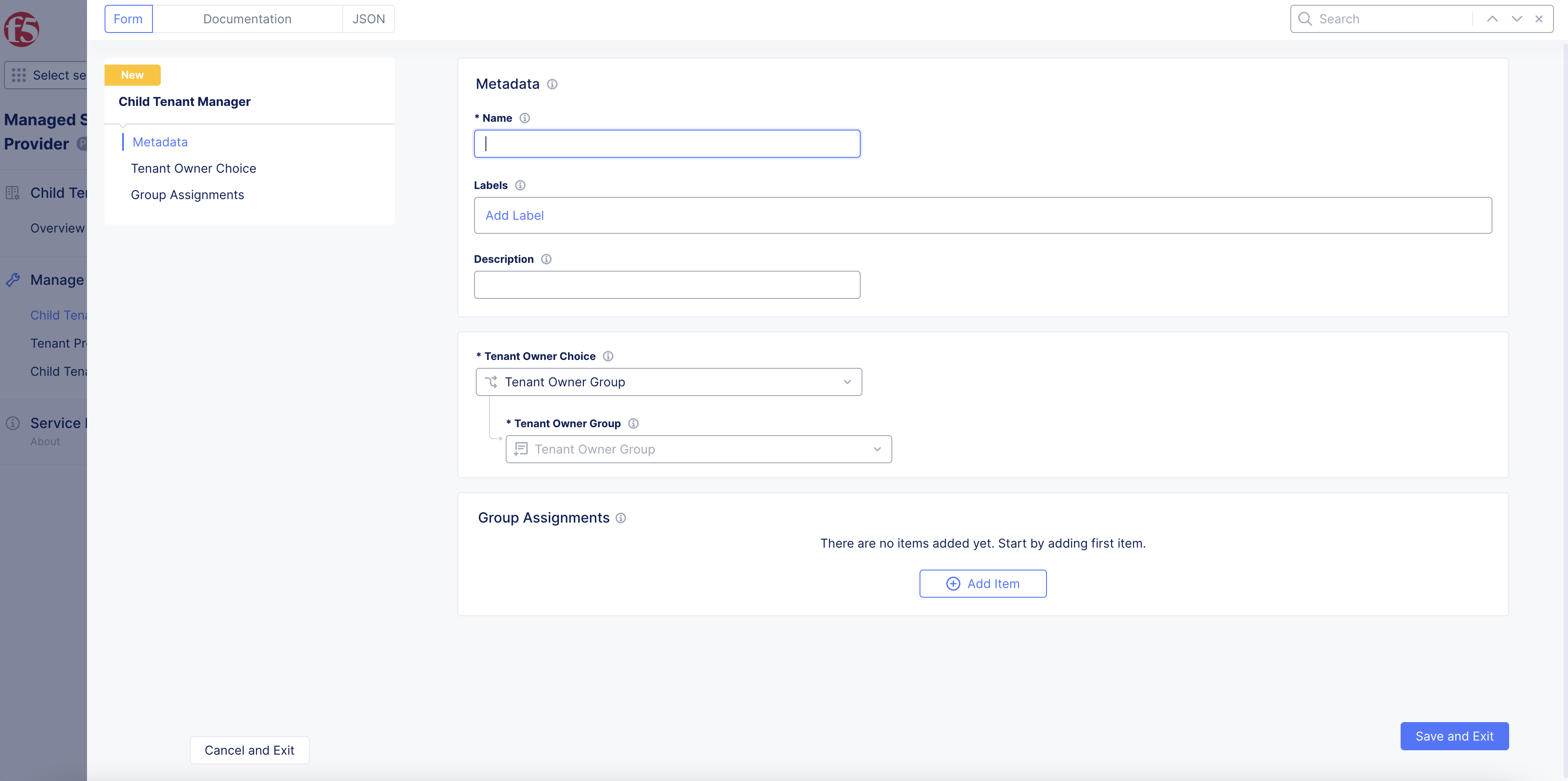The image size is (1568, 781).
Task: Click the info icon next to Metadata heading
Action: coord(552,84)
